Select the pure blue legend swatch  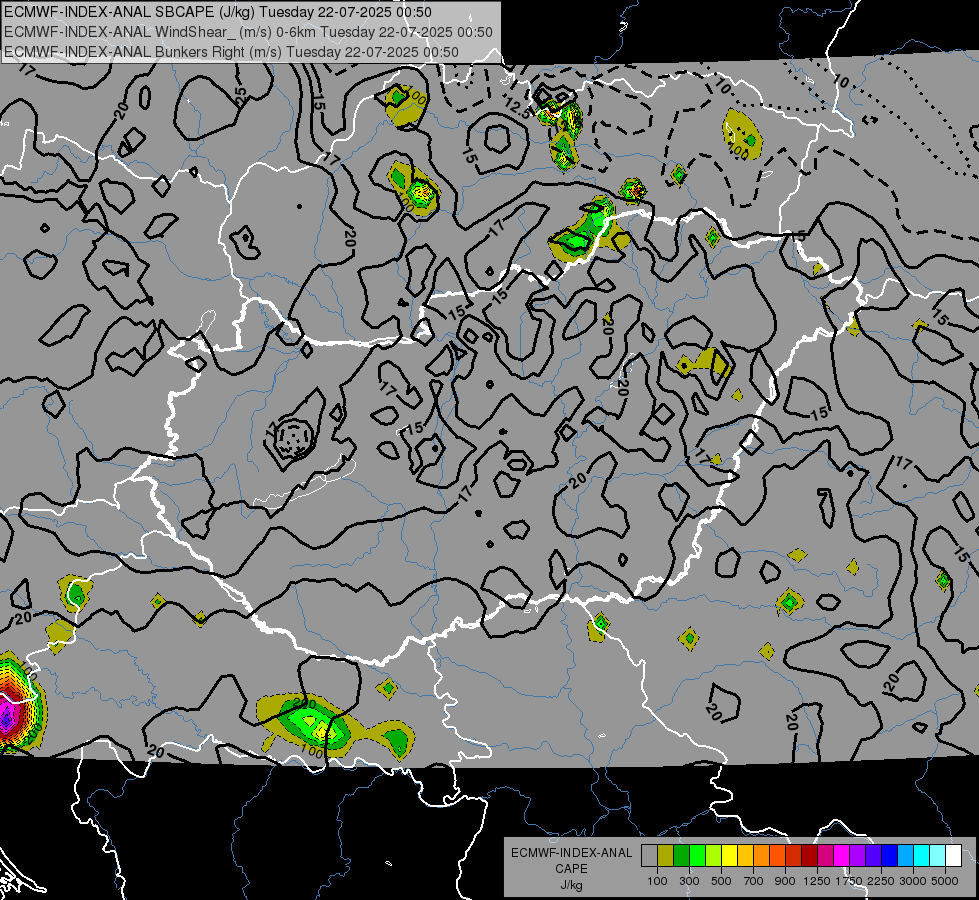[890, 856]
